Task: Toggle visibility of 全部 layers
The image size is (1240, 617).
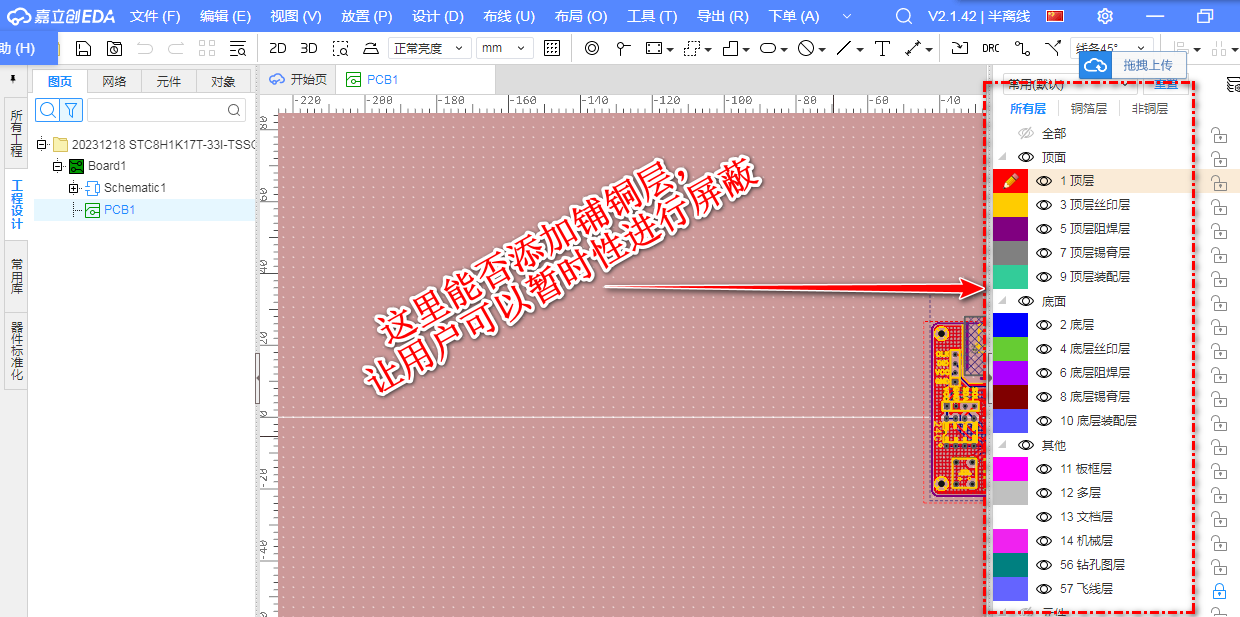Action: point(1025,133)
